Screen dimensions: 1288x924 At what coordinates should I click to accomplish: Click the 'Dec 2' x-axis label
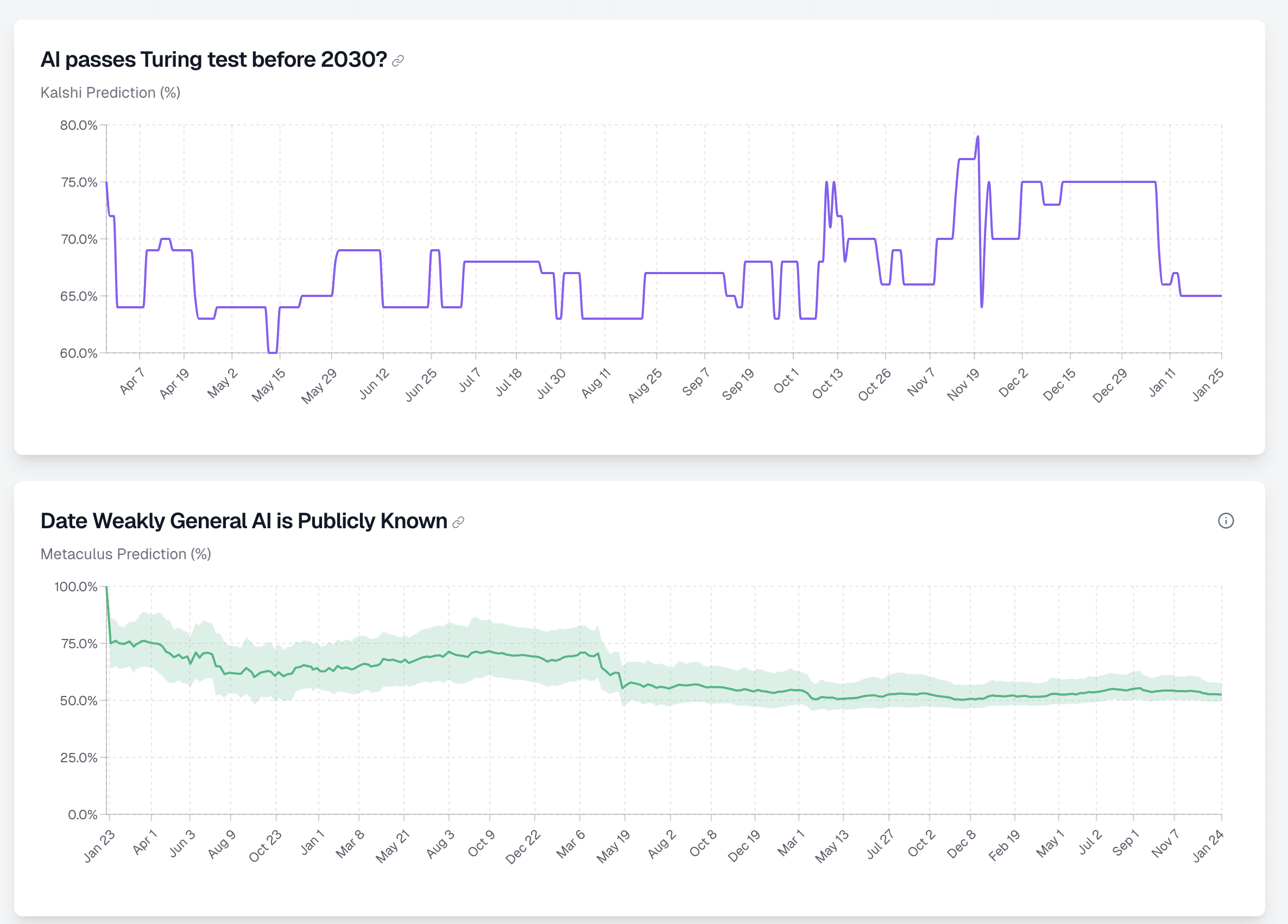coord(1013,382)
